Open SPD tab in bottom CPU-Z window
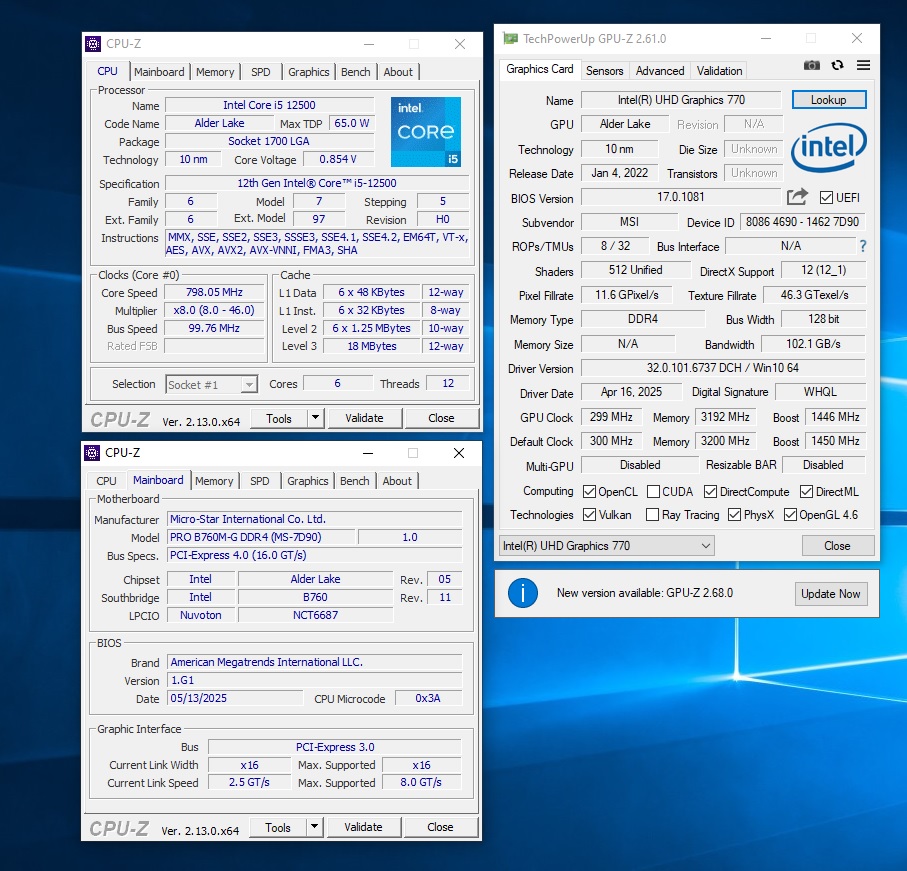Image resolution: width=907 pixels, height=871 pixels. 260,481
